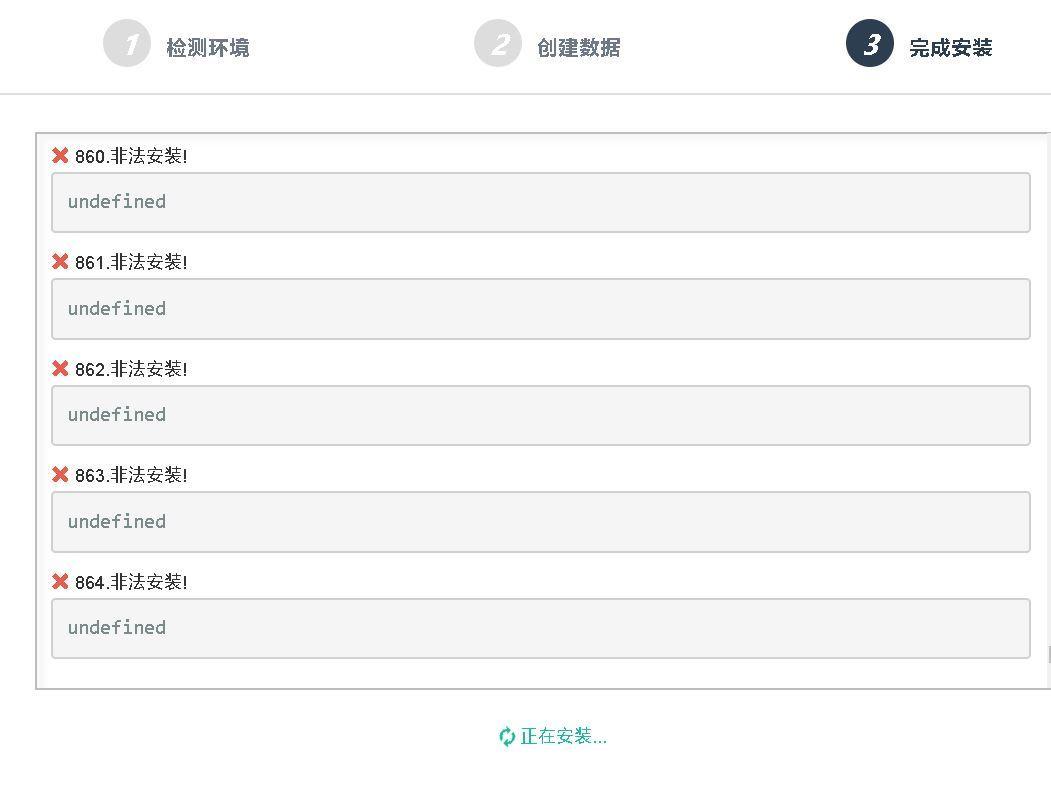Click the red X beside error 863
Screen dimensions: 1051x785
(x=60, y=475)
